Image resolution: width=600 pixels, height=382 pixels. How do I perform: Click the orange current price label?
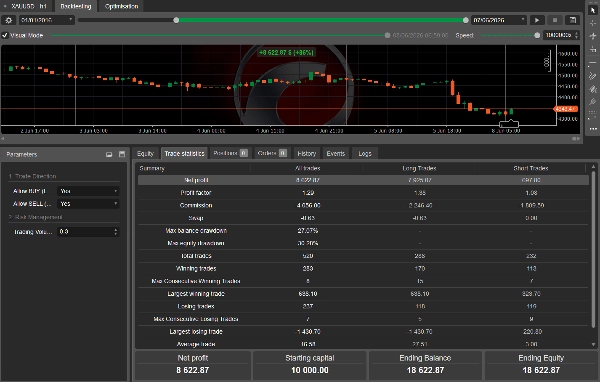[x=566, y=109]
